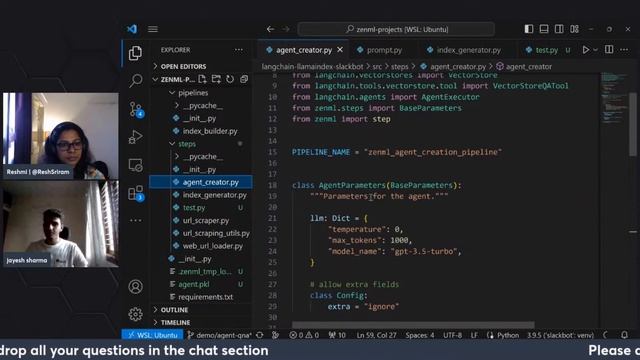The height and width of the screenshot is (360, 640).
Task: Open the run options dropdown arrow
Action: click(x=596, y=50)
